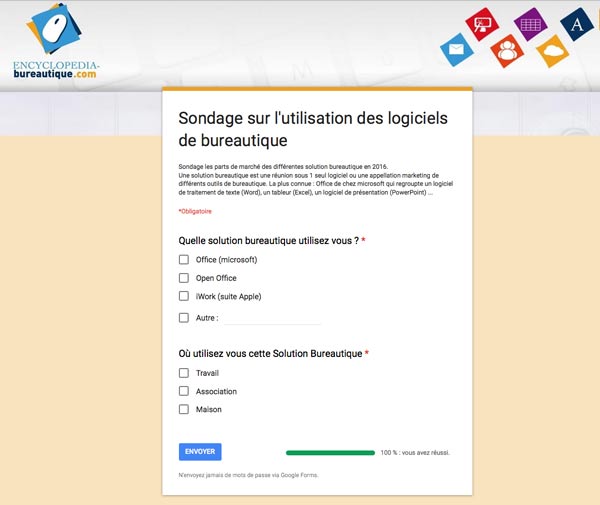Screen dimensions: 600x505
Task: Tick the Association checkbox
Action: click(x=183, y=391)
